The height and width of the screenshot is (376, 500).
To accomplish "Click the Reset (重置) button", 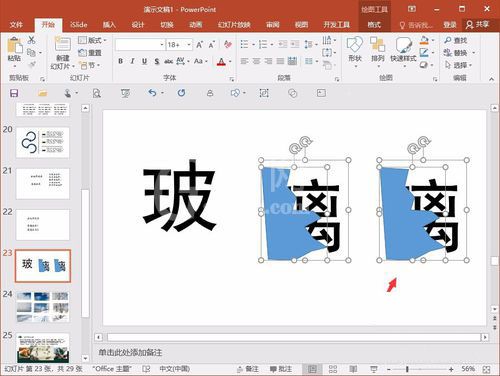I will point(90,53).
